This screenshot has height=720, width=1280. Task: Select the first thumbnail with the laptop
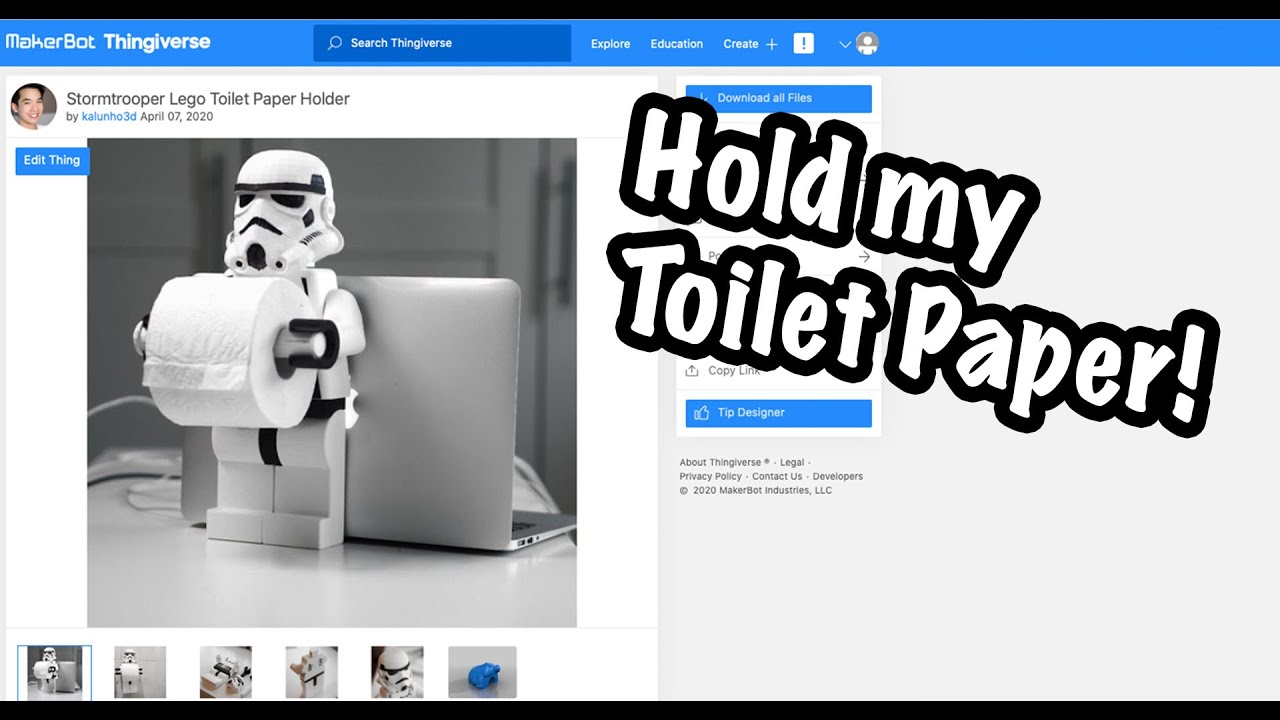[54, 672]
